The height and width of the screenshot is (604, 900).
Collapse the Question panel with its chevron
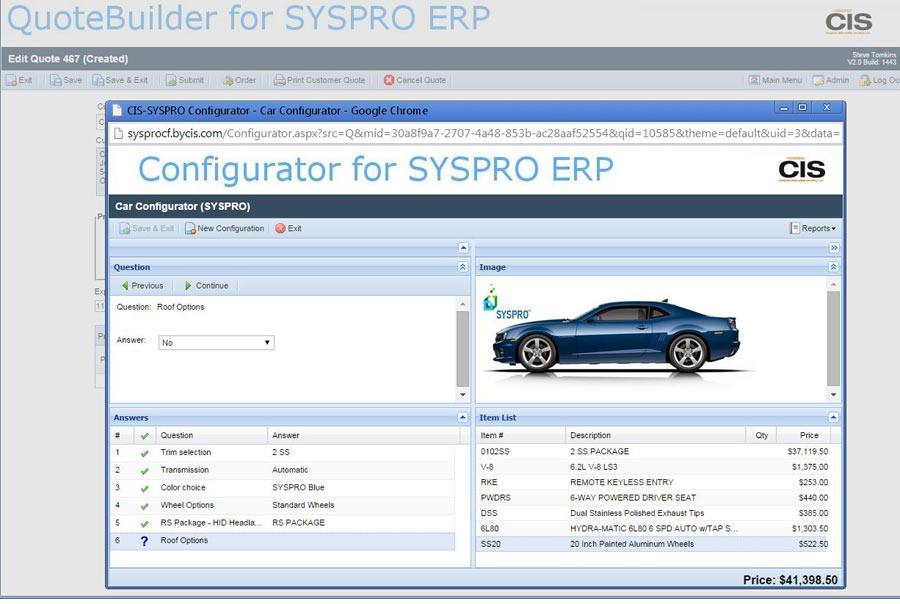pyautogui.click(x=460, y=267)
